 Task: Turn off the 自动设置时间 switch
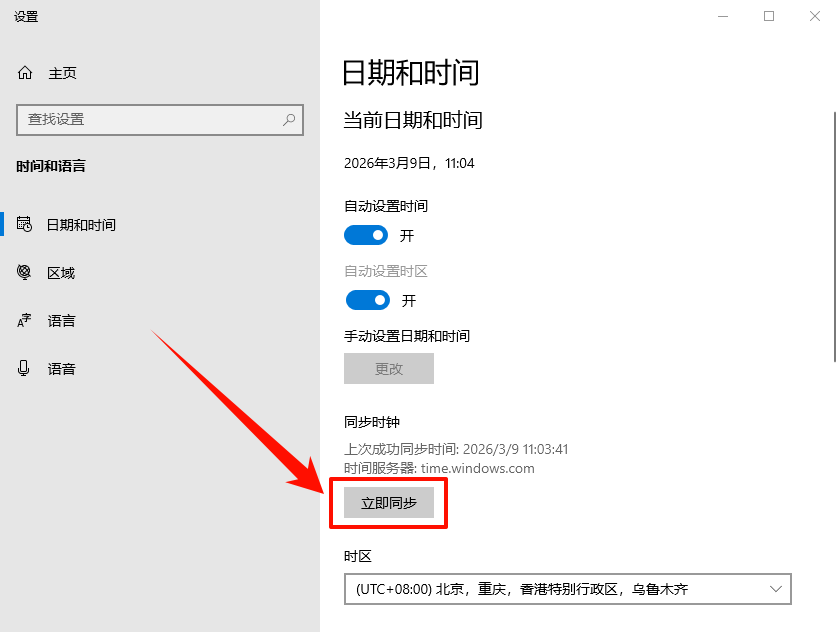[x=366, y=236]
